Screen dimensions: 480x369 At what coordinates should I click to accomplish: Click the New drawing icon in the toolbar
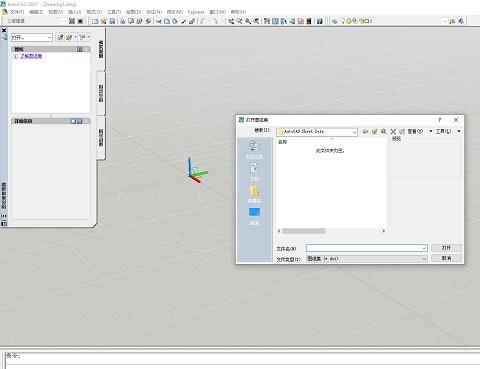pos(95,21)
